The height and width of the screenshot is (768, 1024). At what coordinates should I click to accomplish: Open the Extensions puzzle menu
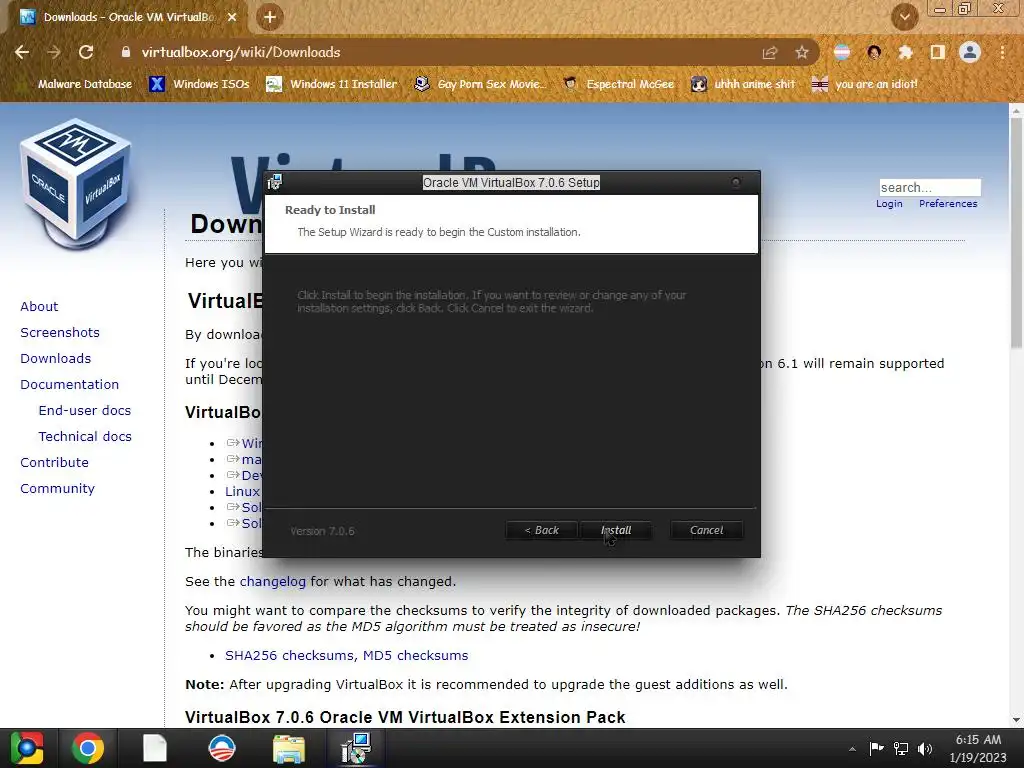pos(905,52)
